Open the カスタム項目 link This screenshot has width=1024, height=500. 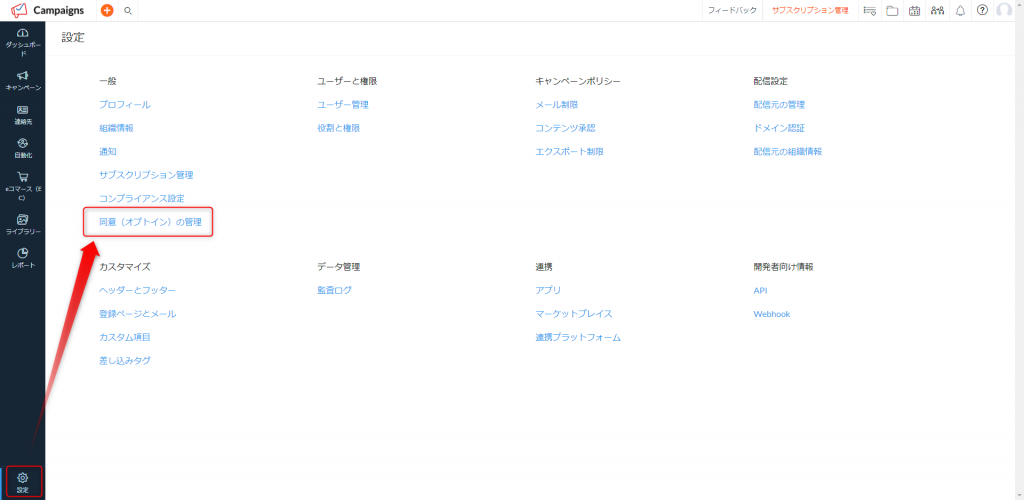pyautogui.click(x=125, y=337)
